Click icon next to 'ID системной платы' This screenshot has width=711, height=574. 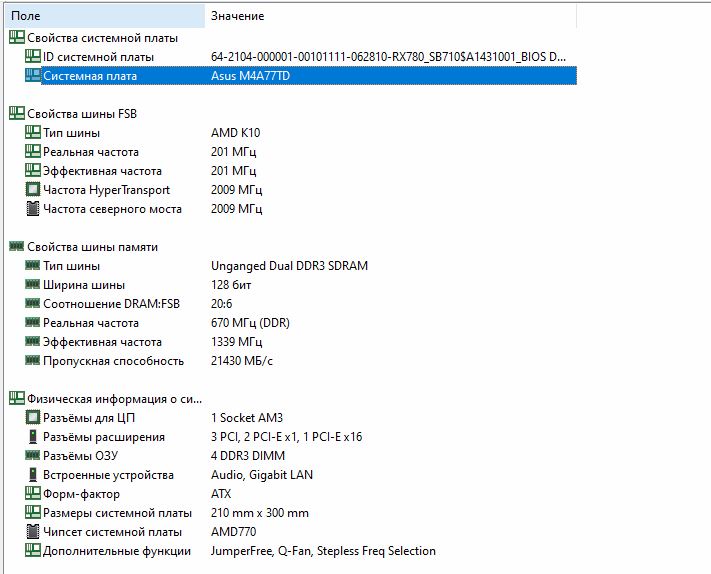33,56
